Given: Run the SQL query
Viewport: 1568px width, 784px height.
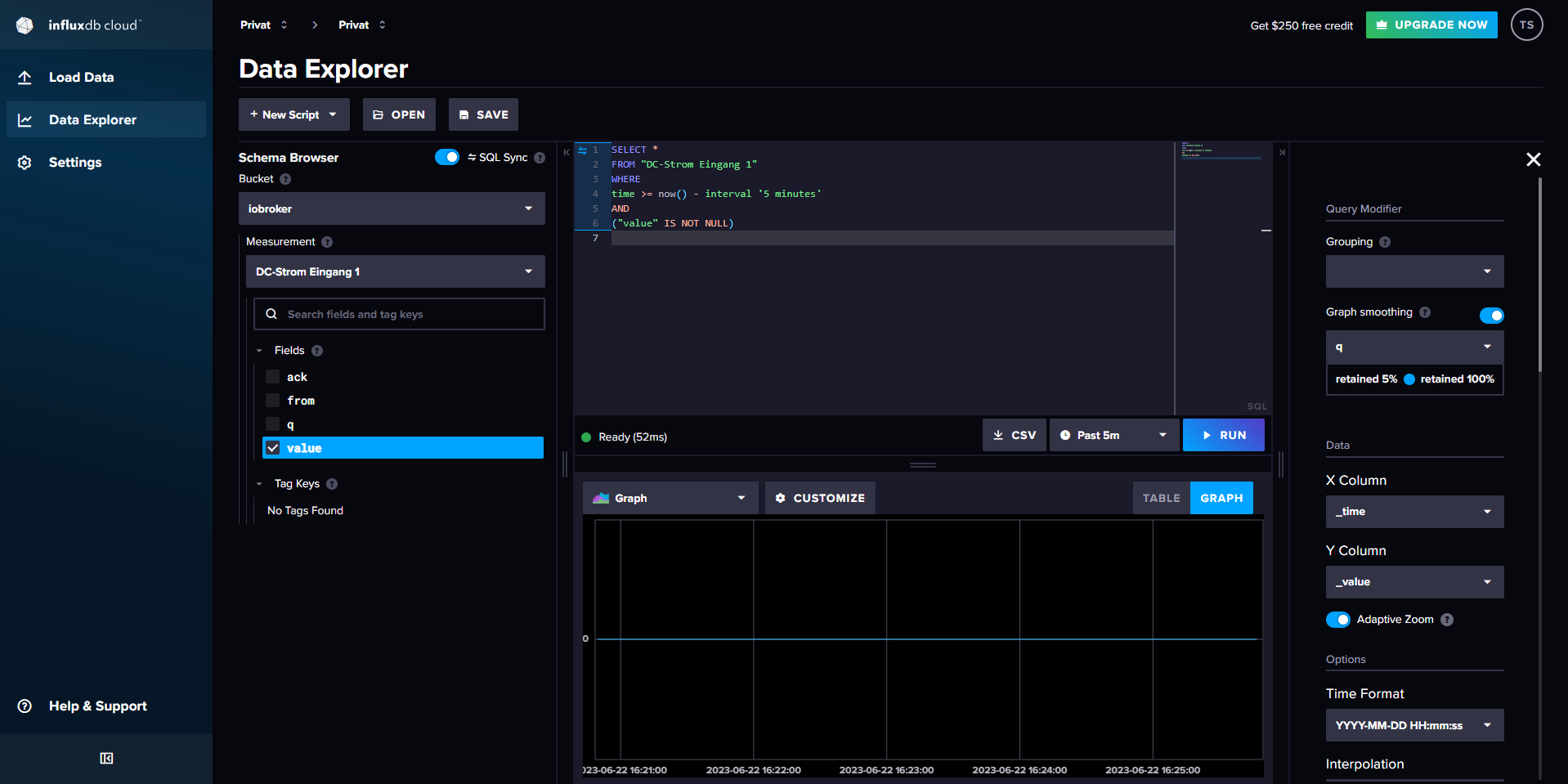Looking at the screenshot, I should pyautogui.click(x=1223, y=435).
